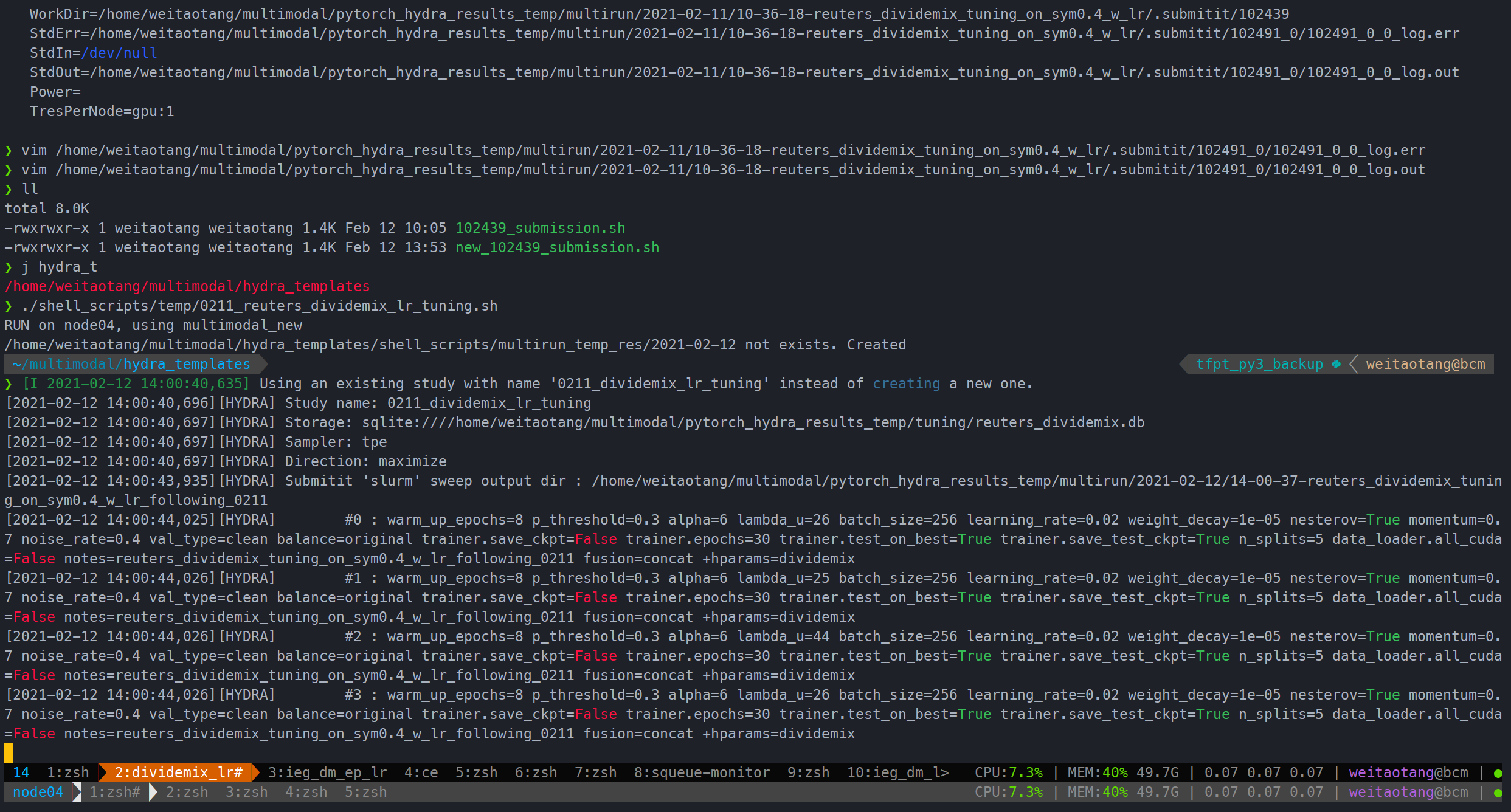Click the WorkDir path line at top
Image resolution: width=1511 pixels, height=812 pixels.
[660, 14]
